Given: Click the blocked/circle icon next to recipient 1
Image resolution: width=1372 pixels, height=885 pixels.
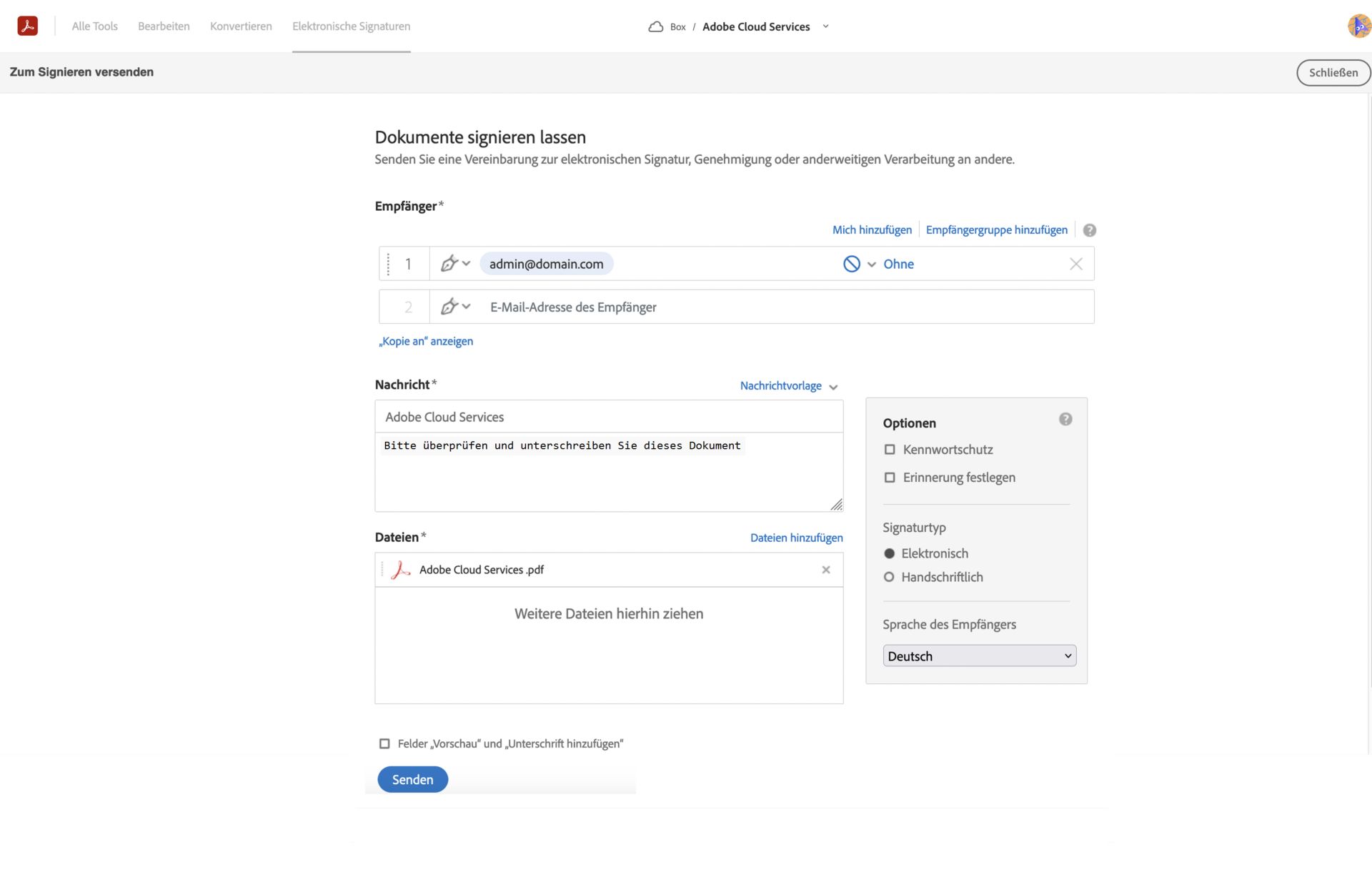Looking at the screenshot, I should 851,263.
